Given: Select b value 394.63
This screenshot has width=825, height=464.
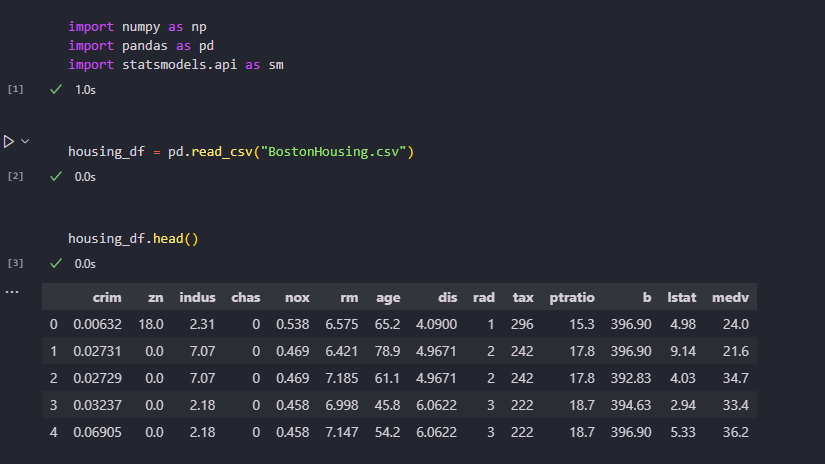Looking at the screenshot, I should pos(631,406).
